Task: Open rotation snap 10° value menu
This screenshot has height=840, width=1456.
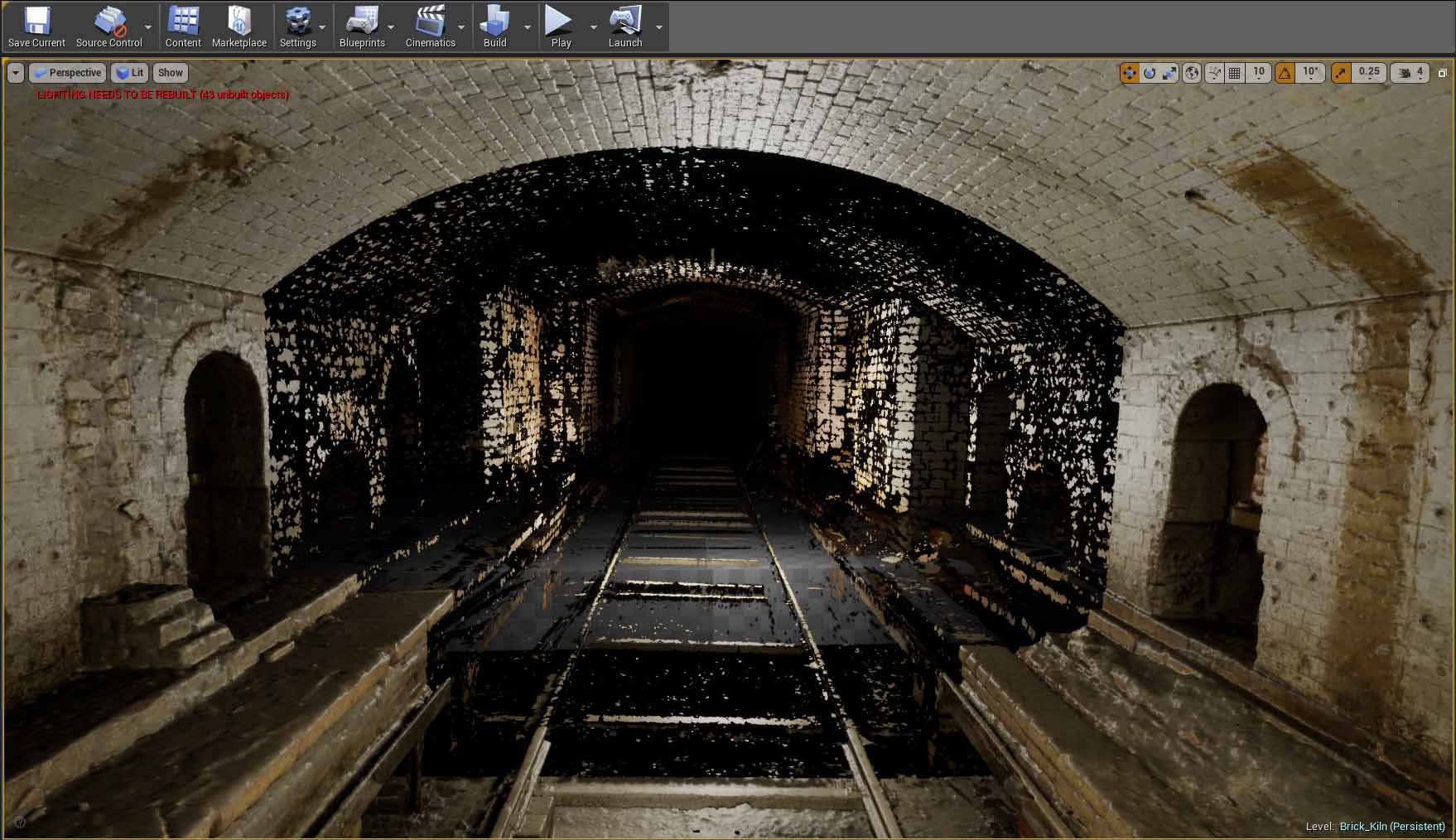Action: point(1310,73)
